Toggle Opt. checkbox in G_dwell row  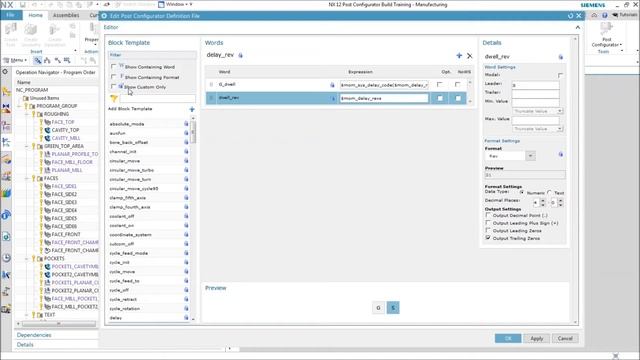coord(440,84)
